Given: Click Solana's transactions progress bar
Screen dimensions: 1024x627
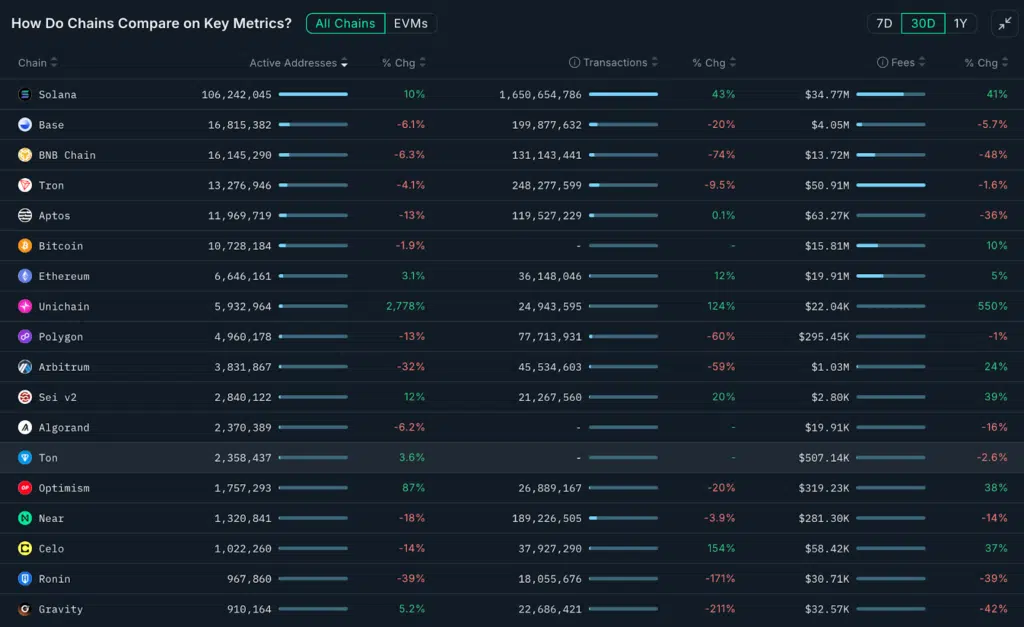Looking at the screenshot, I should click(623, 95).
